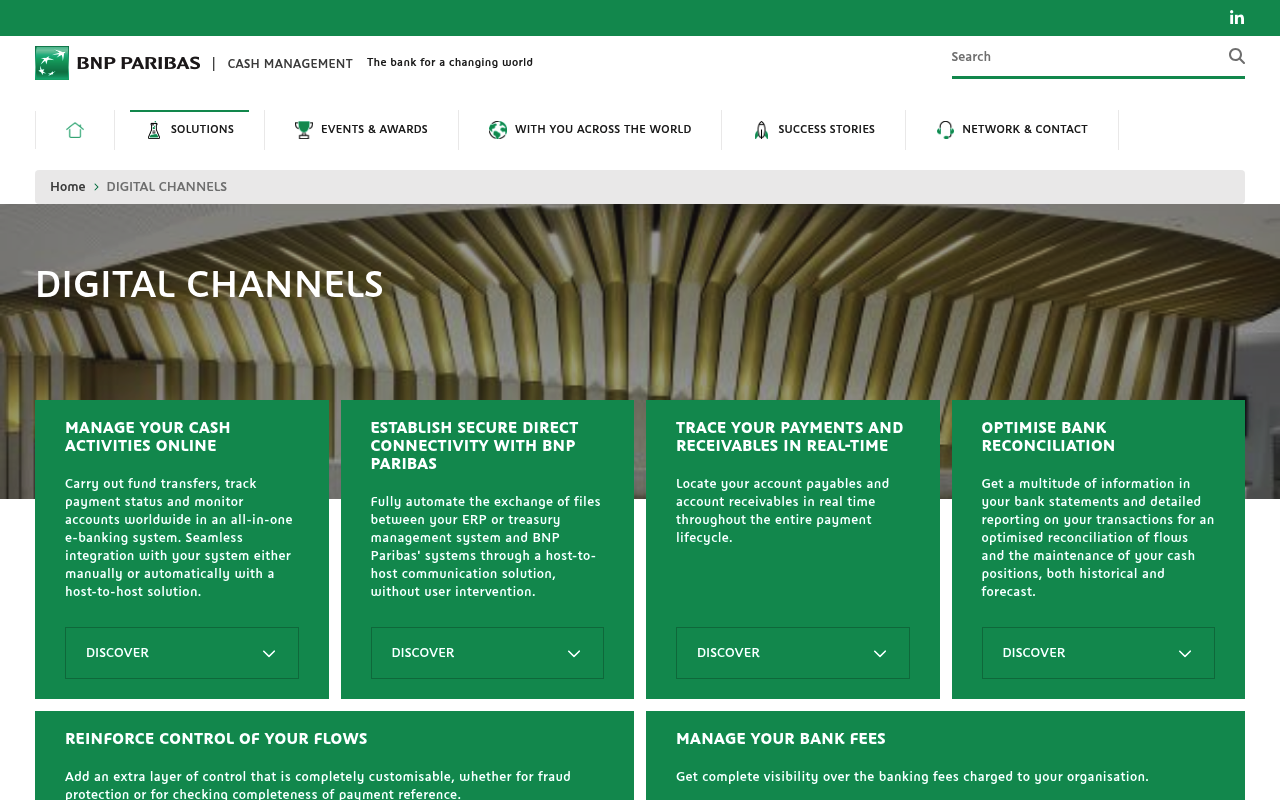Click the Digital Channels breadcrumb text

click(167, 187)
